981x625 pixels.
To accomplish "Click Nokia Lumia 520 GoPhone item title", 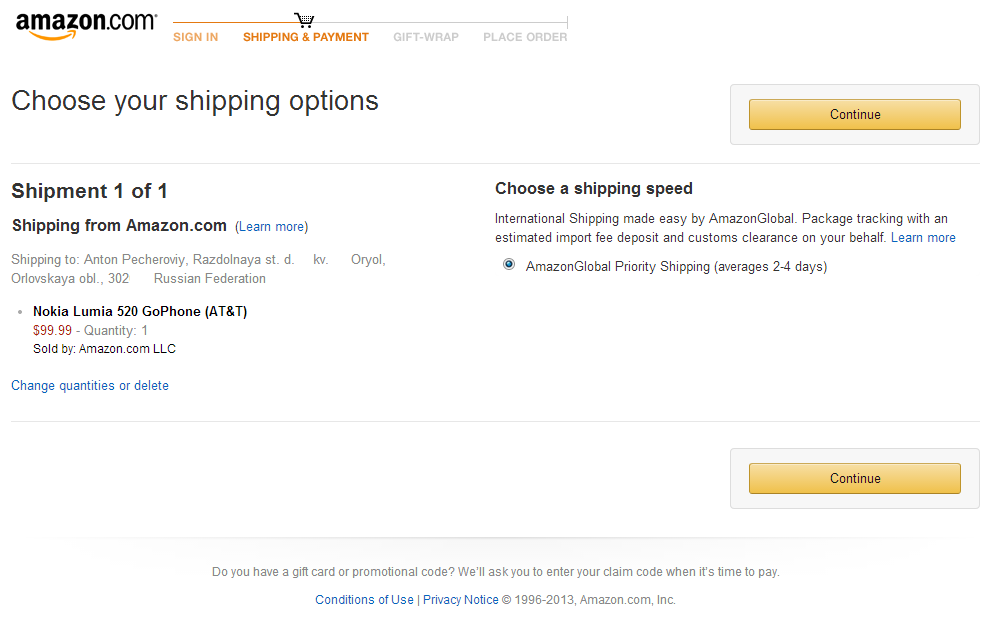I will [x=140, y=312].
